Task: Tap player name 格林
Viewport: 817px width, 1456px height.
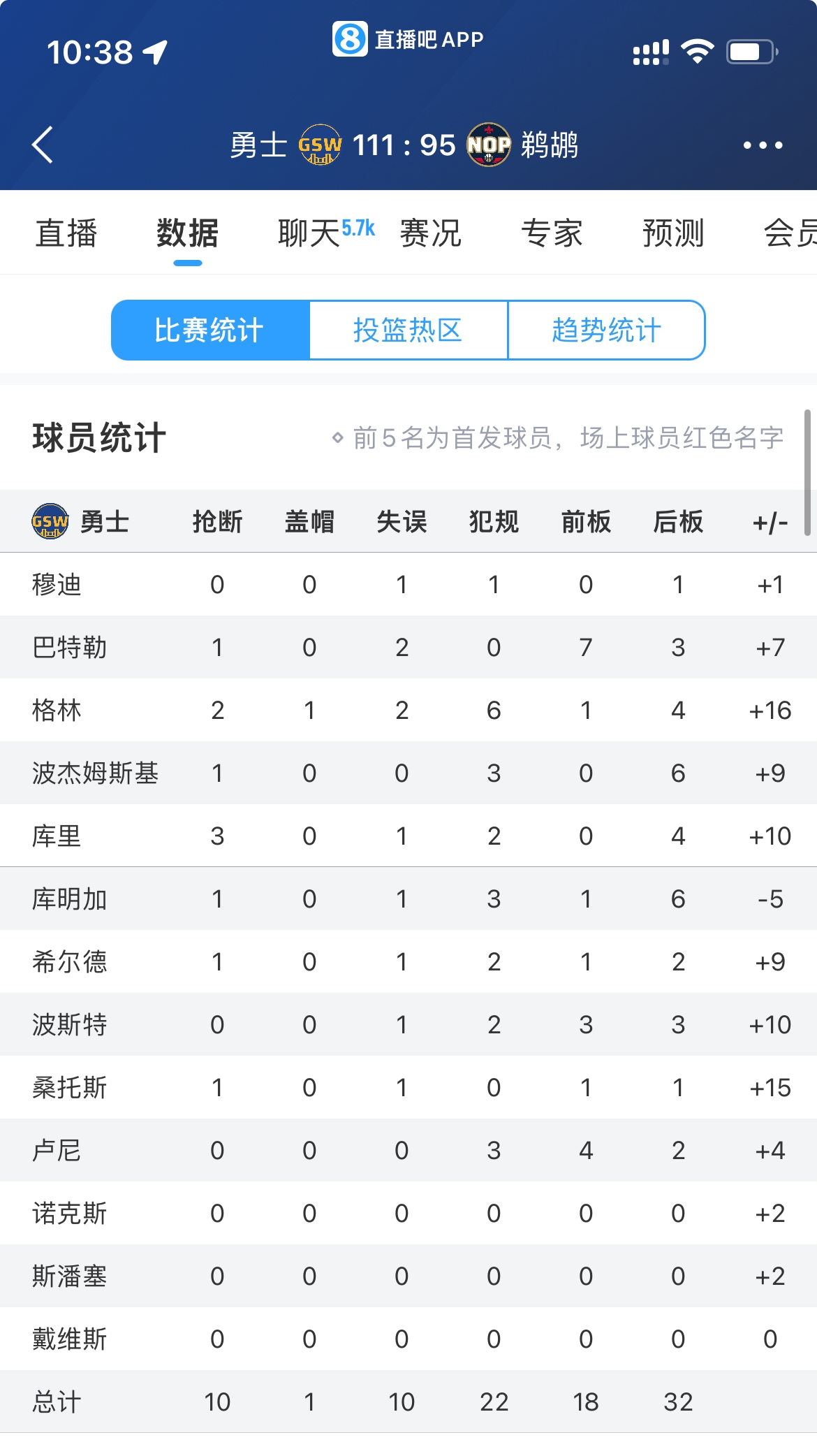Action: [57, 711]
